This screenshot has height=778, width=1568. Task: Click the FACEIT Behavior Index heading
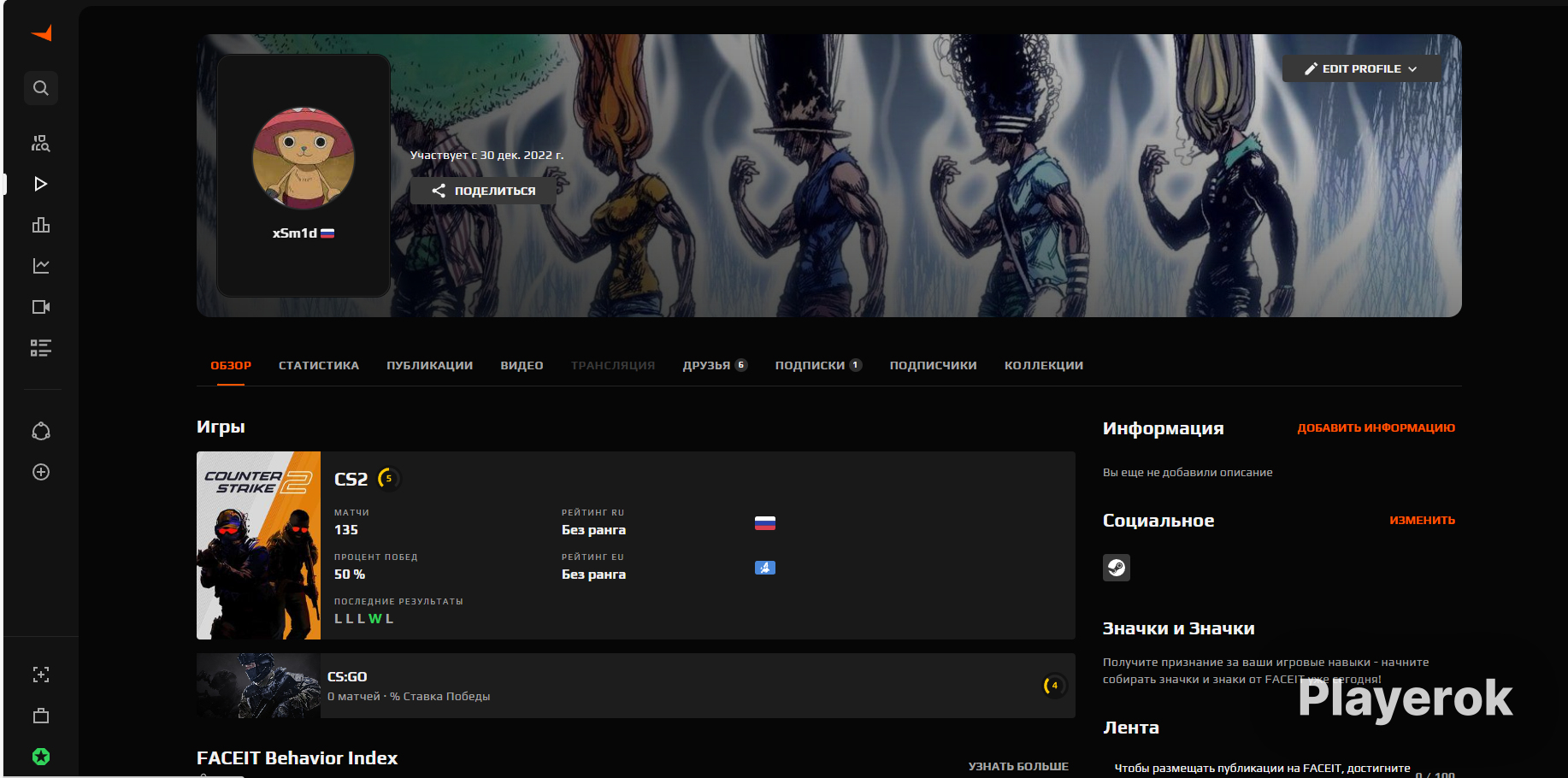pos(297,758)
